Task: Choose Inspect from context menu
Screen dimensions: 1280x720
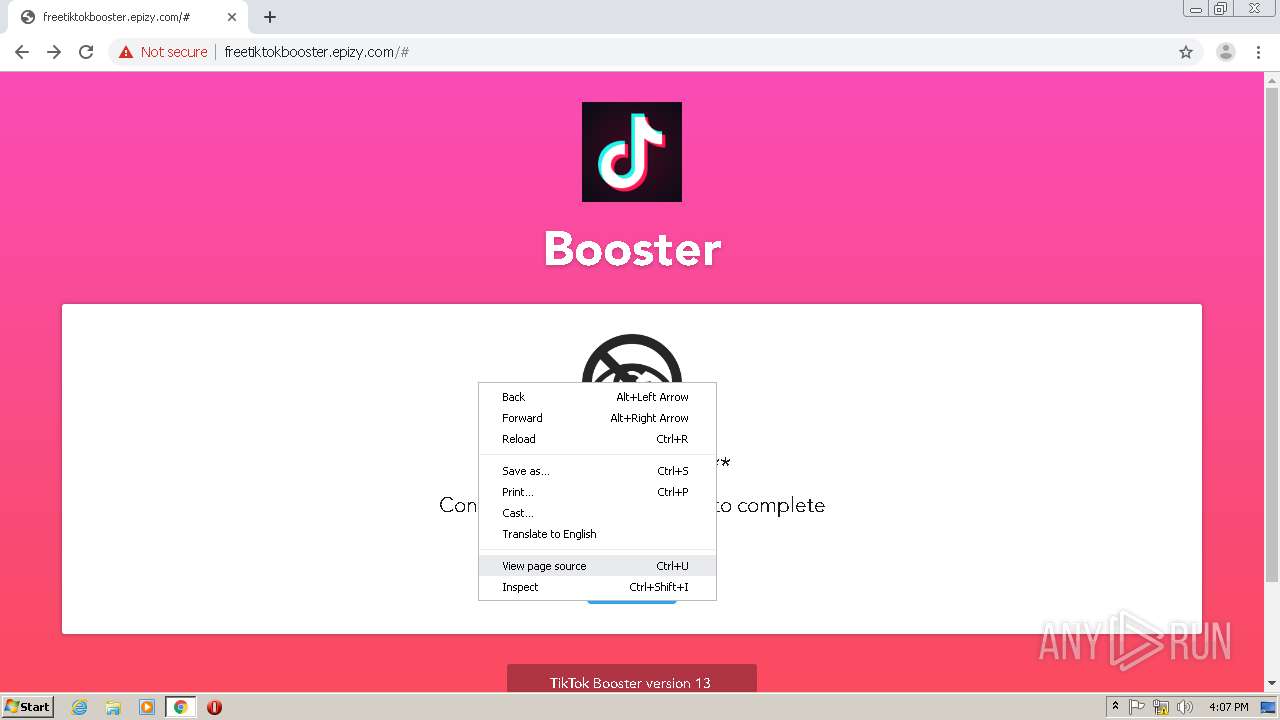Action: pyautogui.click(x=597, y=587)
